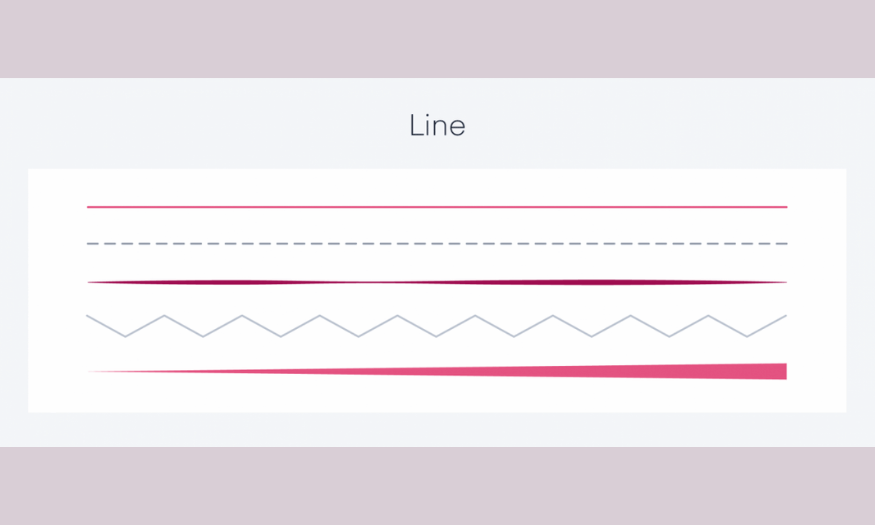Click blank white card area under the wedge line

click(437, 397)
